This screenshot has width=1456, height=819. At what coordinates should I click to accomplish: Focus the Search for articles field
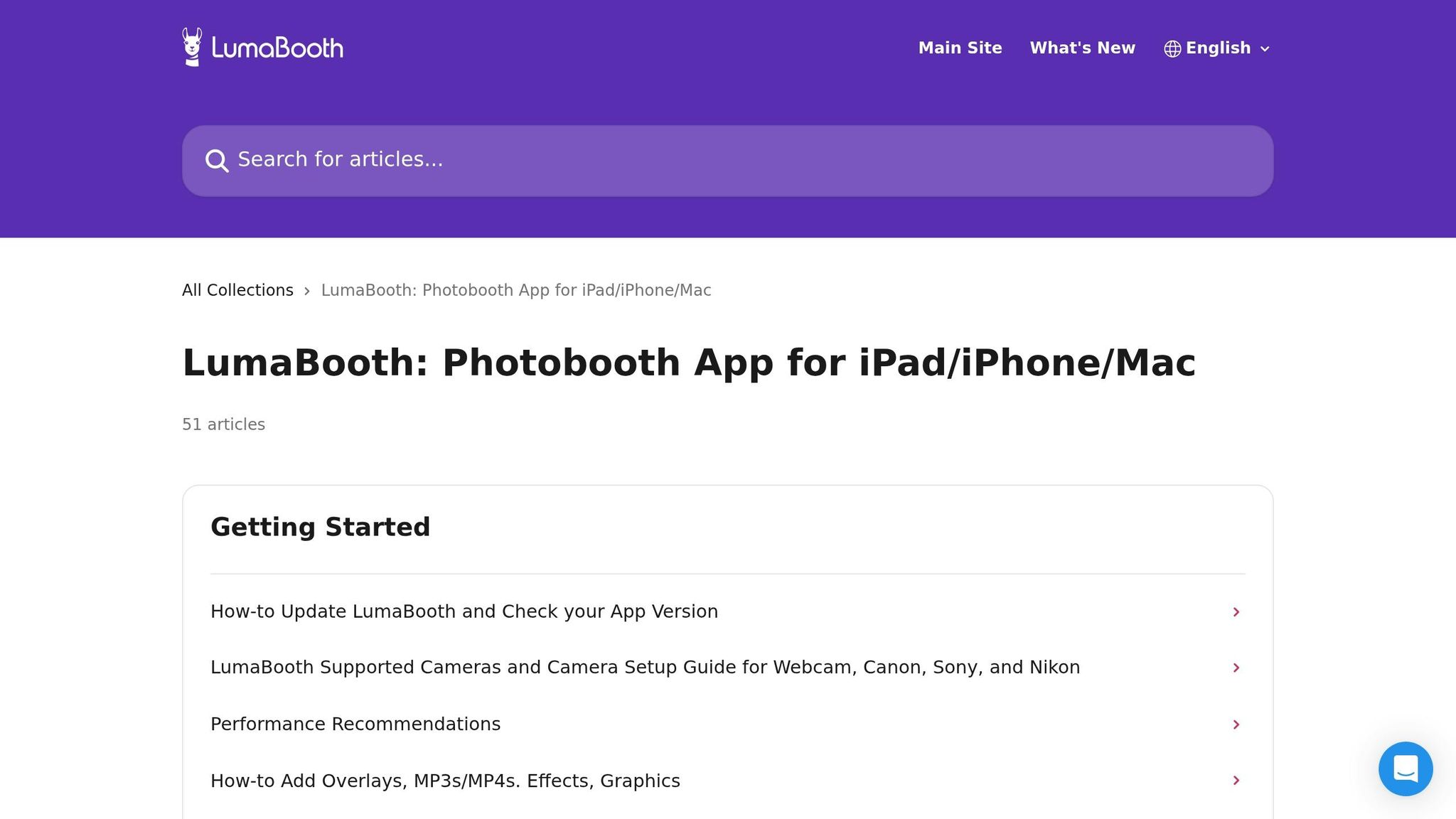(x=727, y=161)
